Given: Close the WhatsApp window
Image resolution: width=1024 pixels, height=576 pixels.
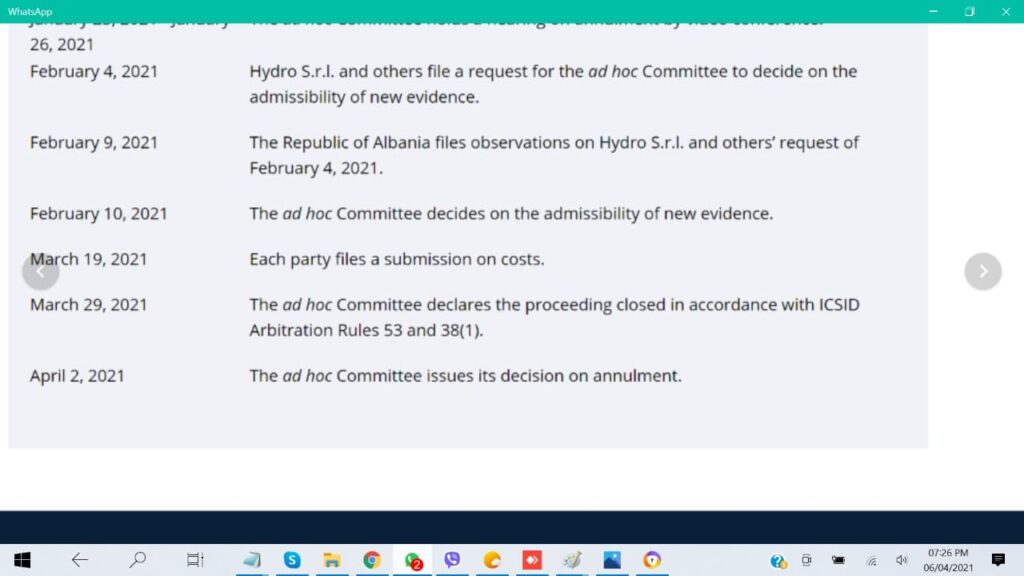Looking at the screenshot, I should click(1006, 11).
